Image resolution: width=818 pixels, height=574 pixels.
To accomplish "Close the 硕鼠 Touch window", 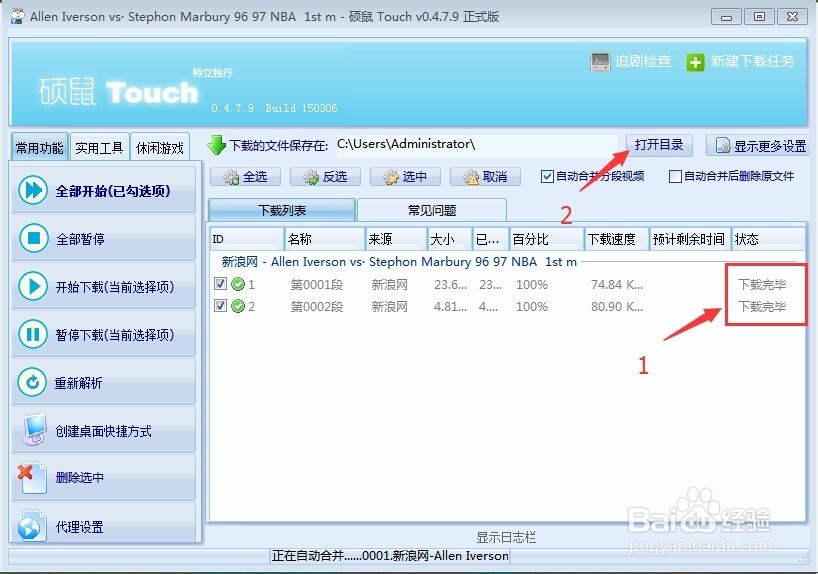I will click(792, 17).
